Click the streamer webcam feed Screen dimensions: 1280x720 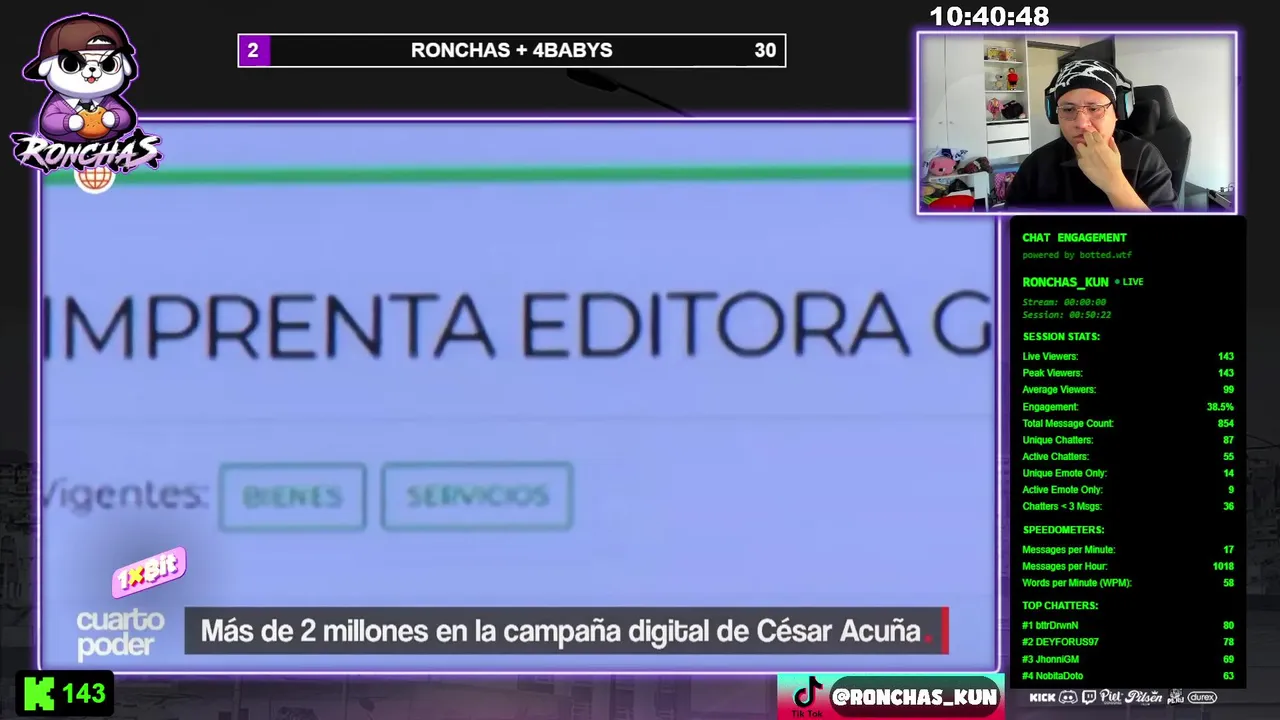[1077, 123]
